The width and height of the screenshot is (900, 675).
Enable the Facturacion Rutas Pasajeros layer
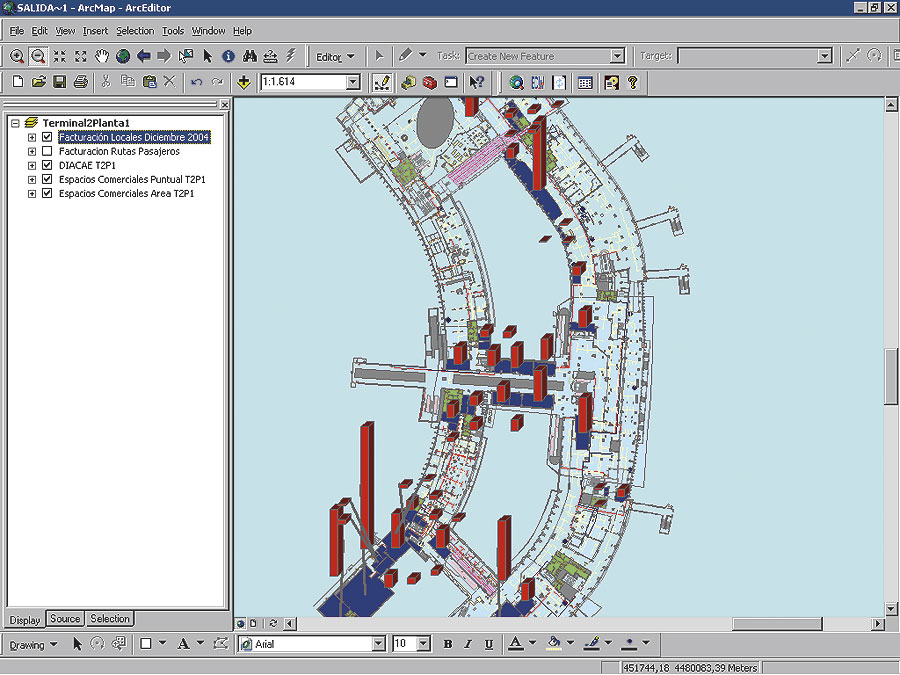[x=47, y=151]
